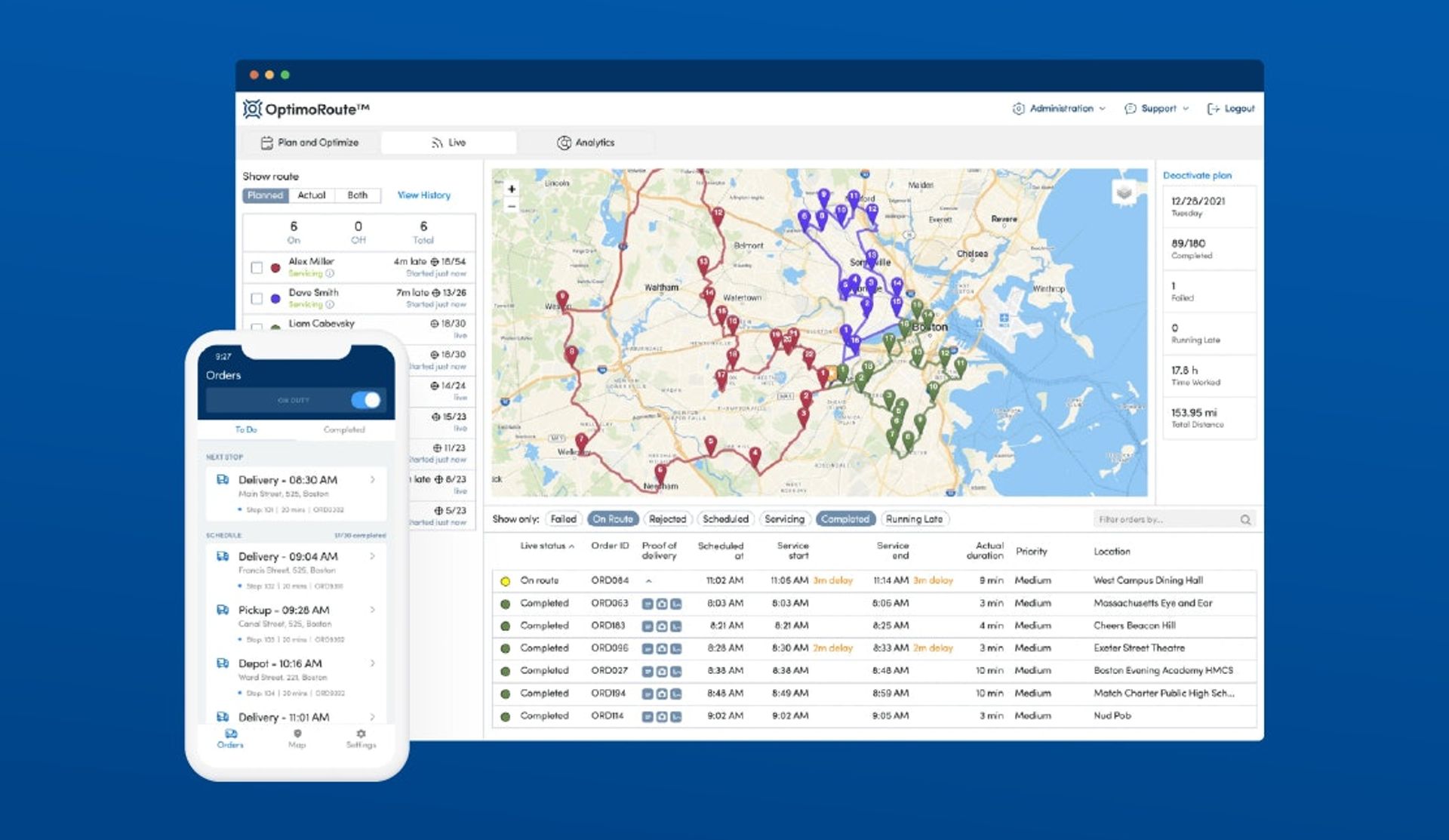Click the Deactivate plan link

(x=1197, y=175)
